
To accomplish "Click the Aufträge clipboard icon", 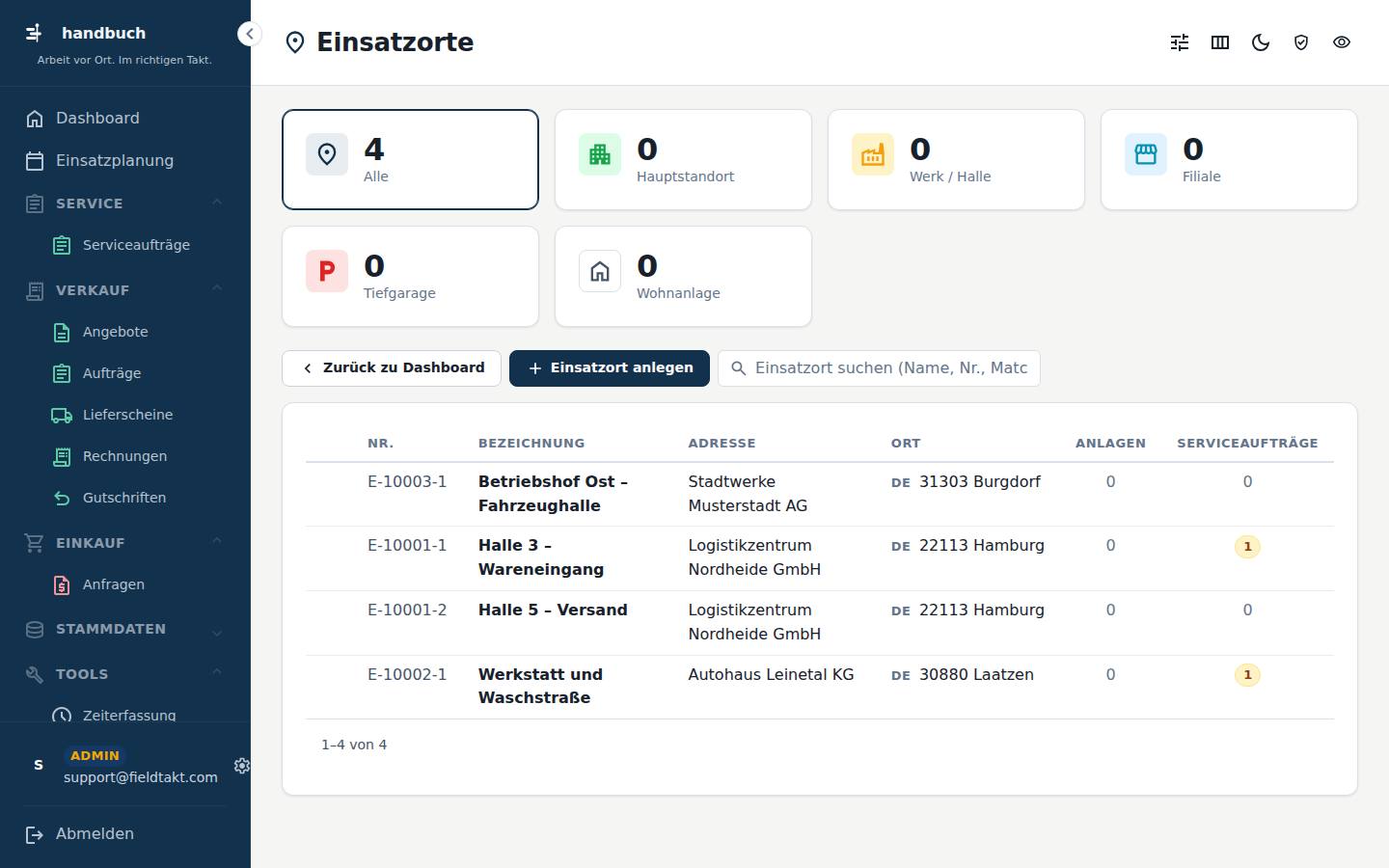I will tap(62, 374).
